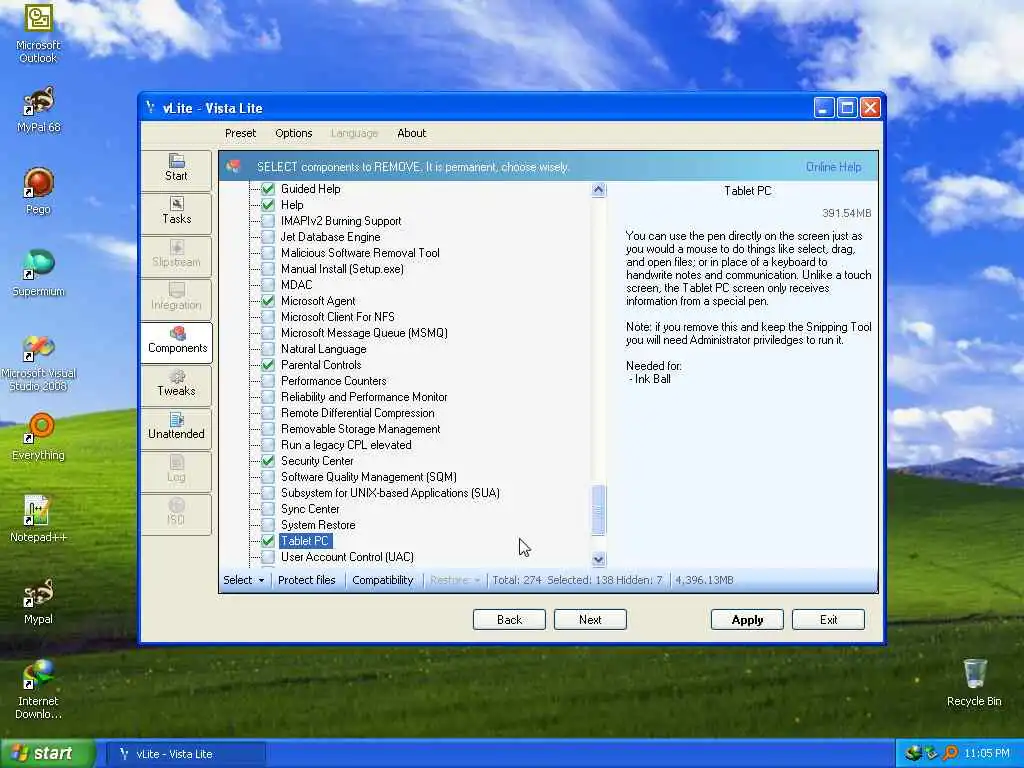Viewport: 1024px width, 768px height.
Task: Click the Exit button
Action: coord(828,620)
